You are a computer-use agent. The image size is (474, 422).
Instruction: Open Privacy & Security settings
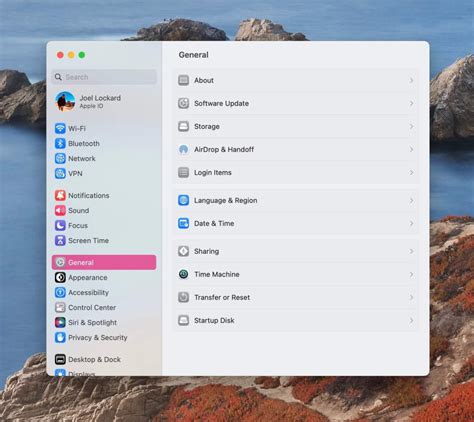click(104, 337)
